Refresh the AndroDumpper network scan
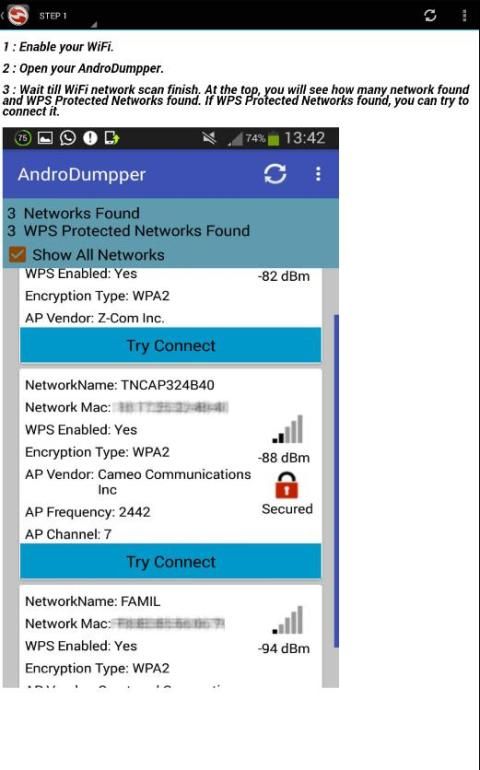The height and width of the screenshot is (770, 480). point(275,174)
